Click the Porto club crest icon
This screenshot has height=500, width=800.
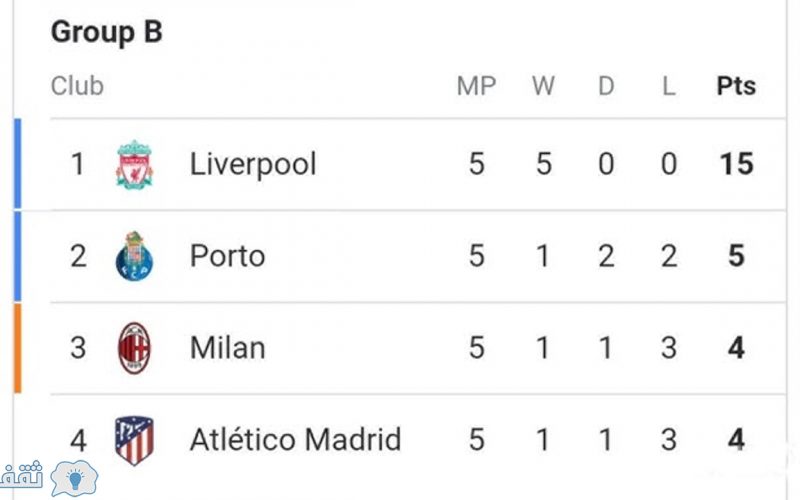coord(134,256)
